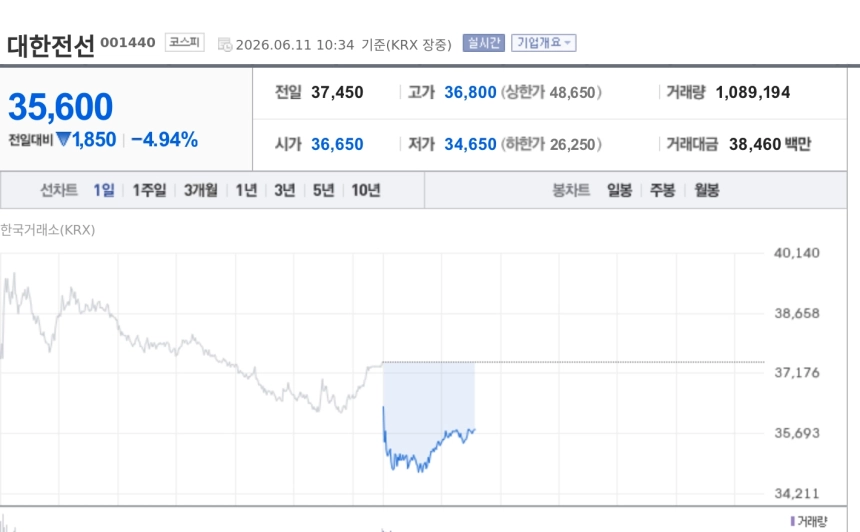Select the 3개월 chart range
This screenshot has height=532, width=860.
click(x=201, y=190)
